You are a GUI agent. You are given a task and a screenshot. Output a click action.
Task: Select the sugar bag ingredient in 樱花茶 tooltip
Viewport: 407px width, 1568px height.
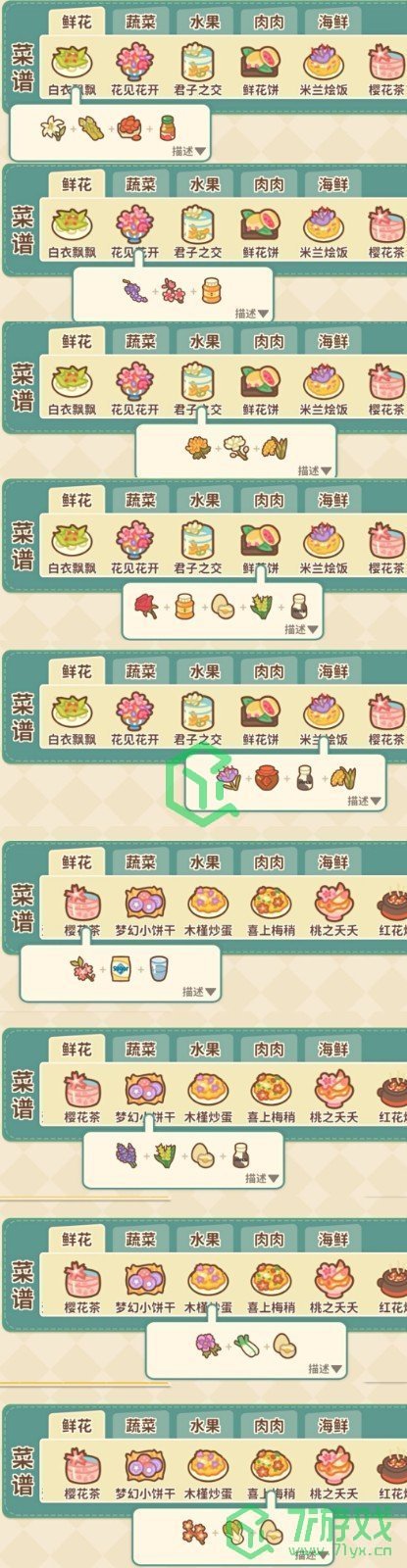tap(122, 969)
